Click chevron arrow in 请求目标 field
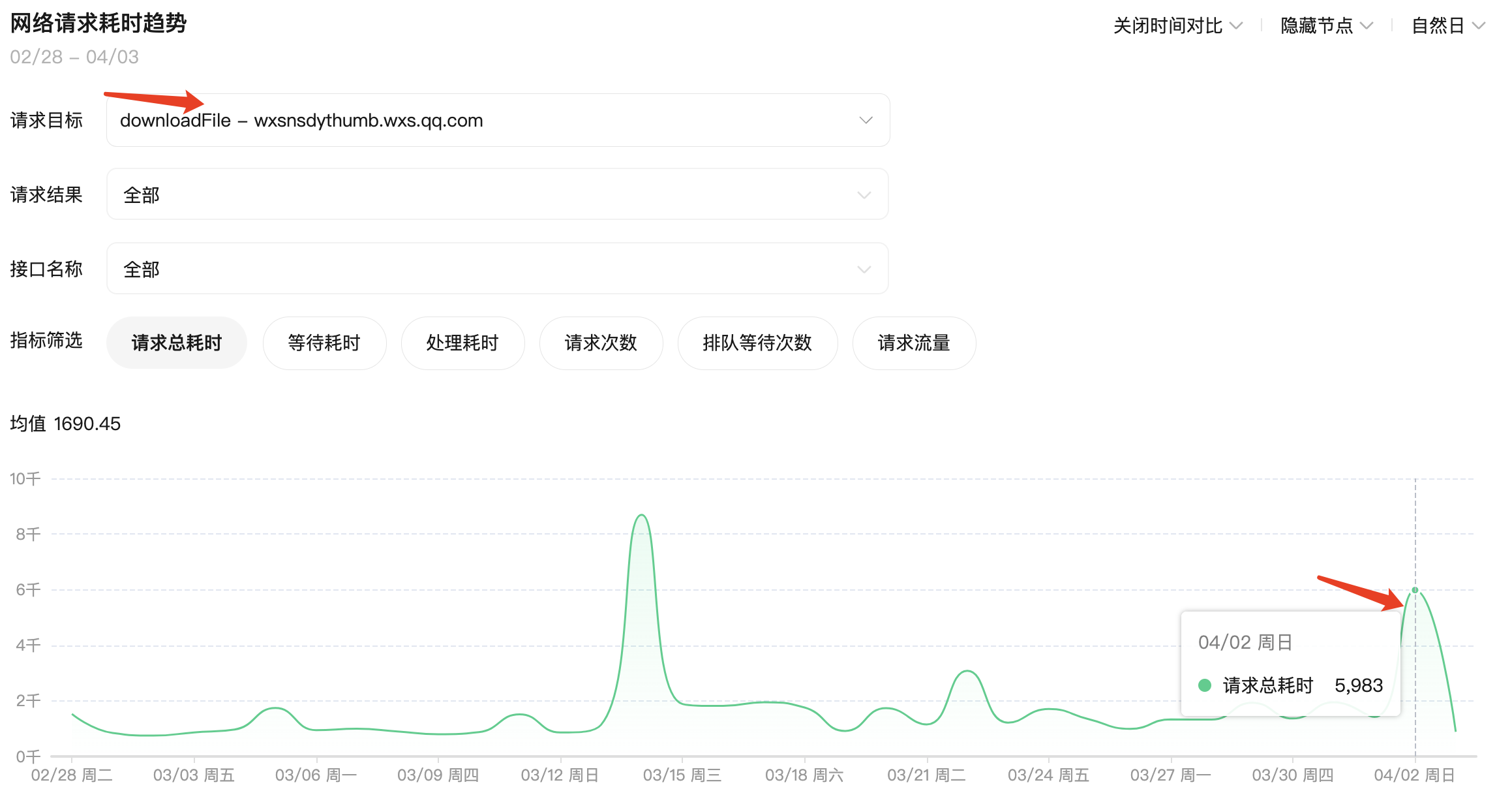1512x808 pixels. click(x=866, y=120)
